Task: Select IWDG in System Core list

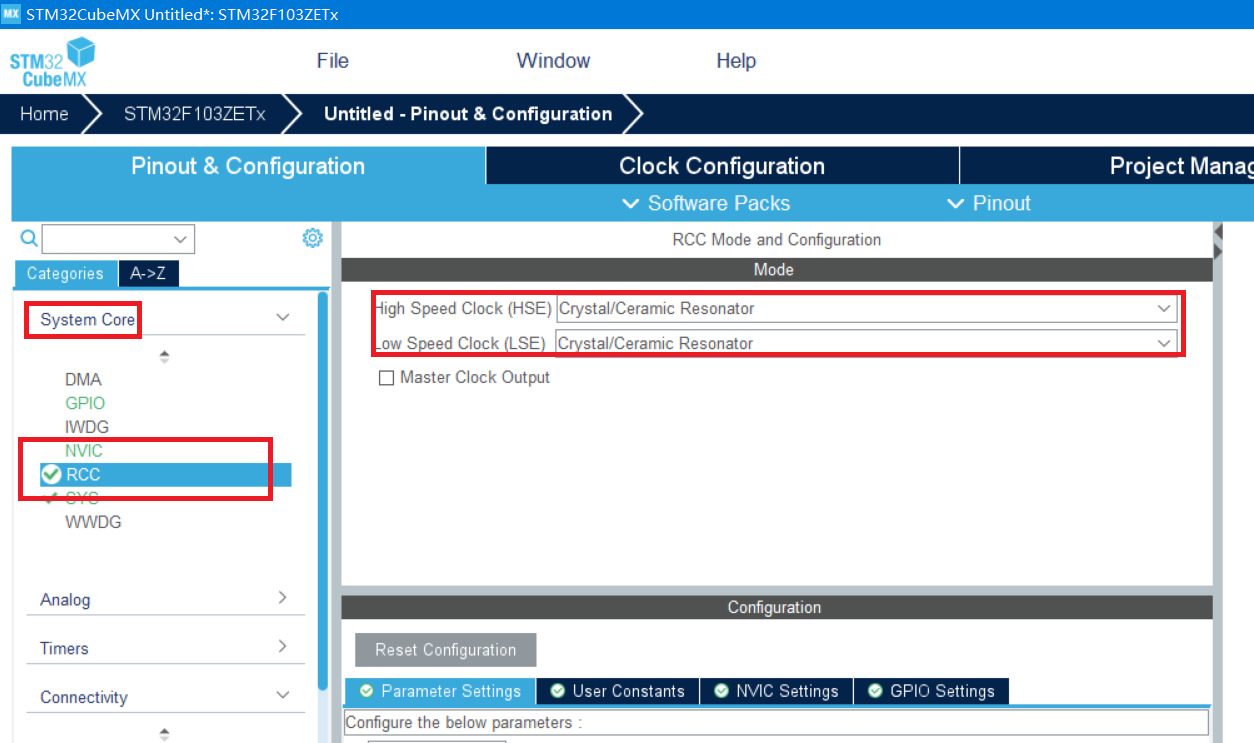Action: [87, 427]
